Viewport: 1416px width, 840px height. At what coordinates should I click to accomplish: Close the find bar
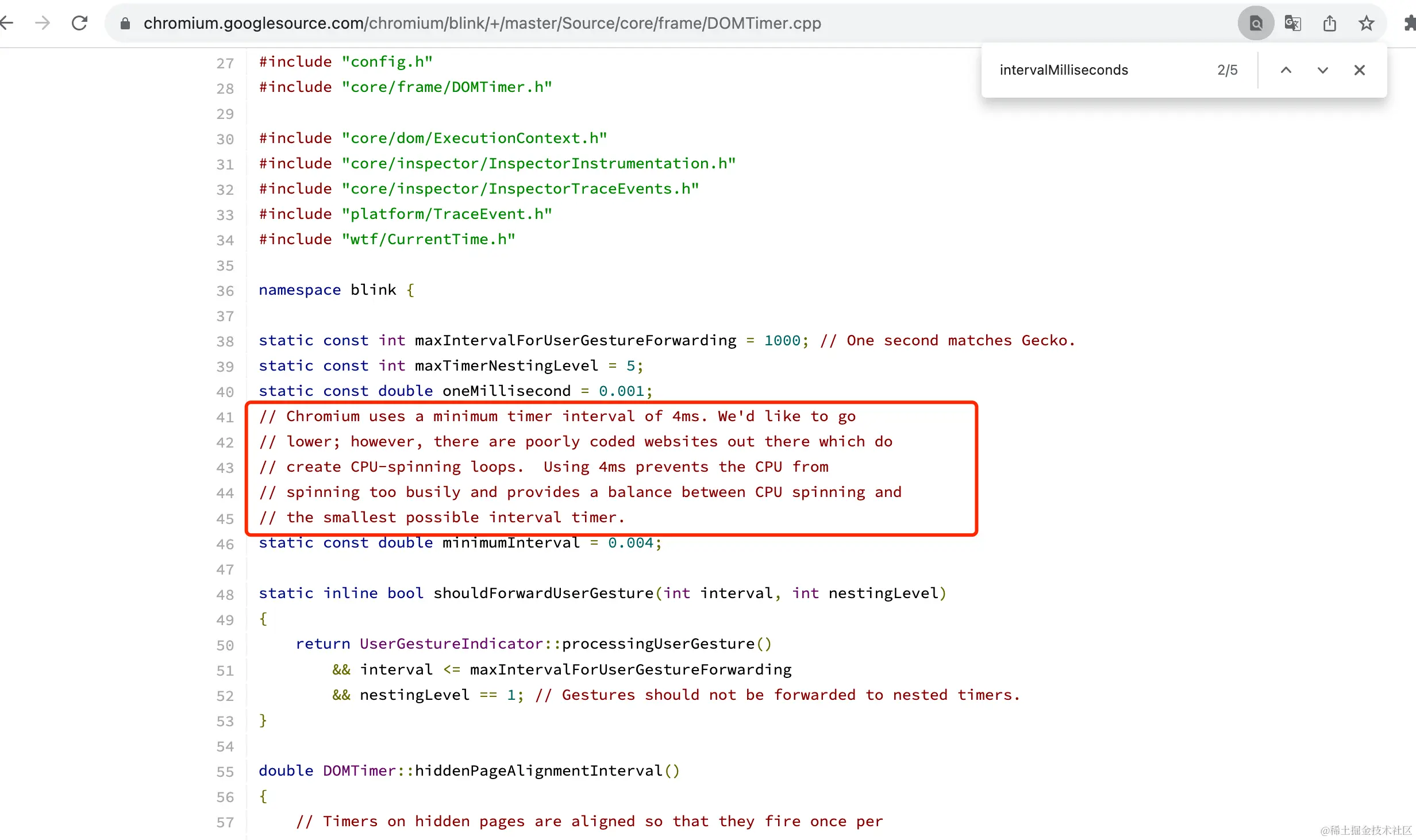[x=1360, y=70]
